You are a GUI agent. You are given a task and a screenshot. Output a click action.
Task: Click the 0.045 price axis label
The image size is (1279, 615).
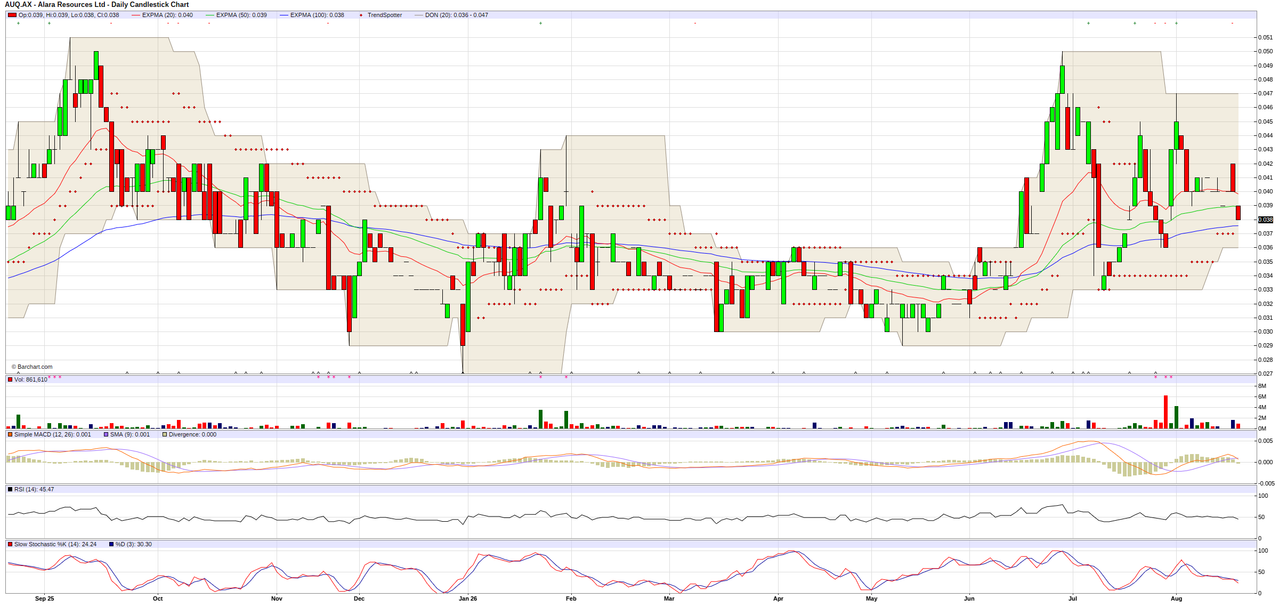(1266, 121)
